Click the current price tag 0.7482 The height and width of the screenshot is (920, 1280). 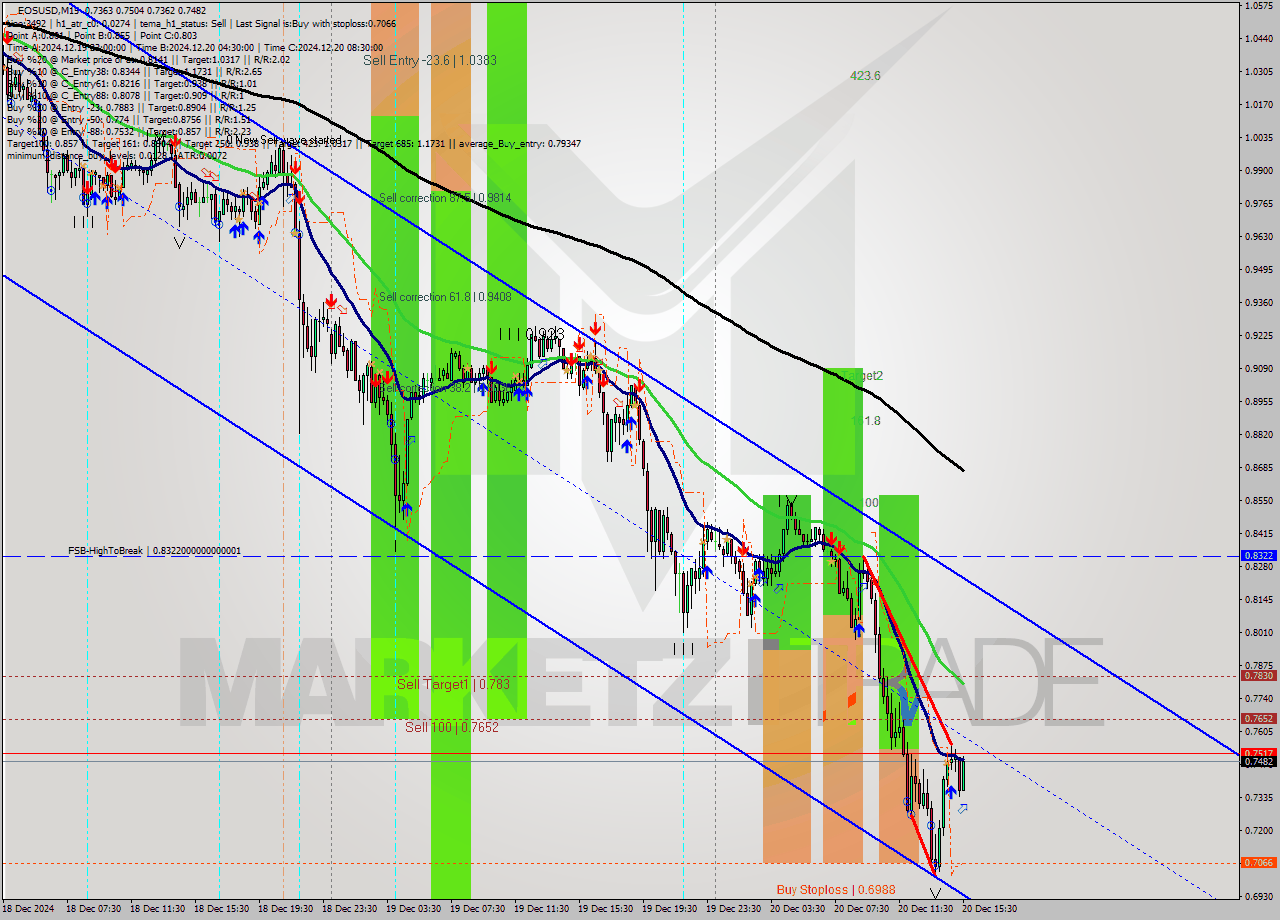[1258, 761]
